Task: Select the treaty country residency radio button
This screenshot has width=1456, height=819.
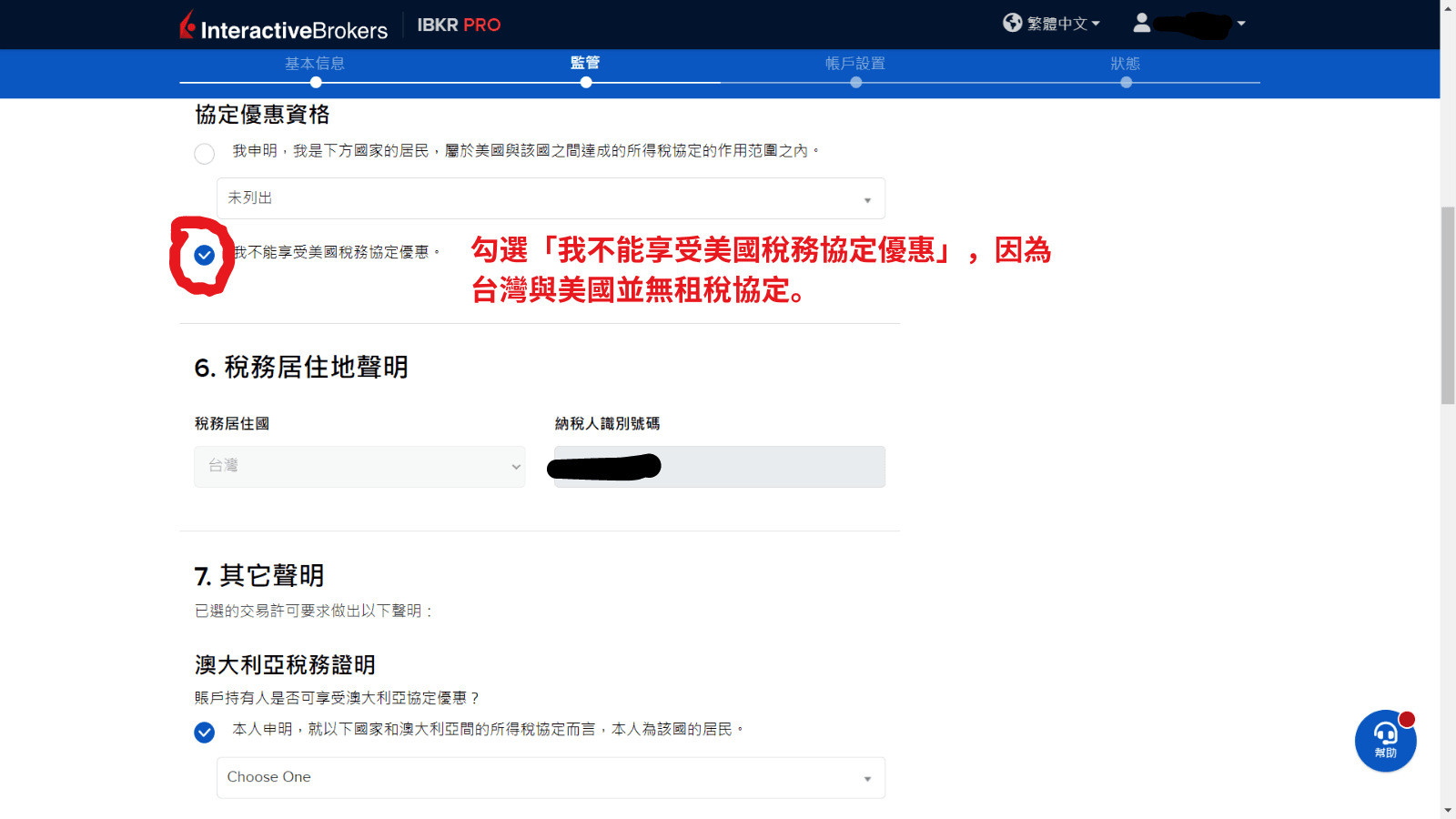Action: coord(204,153)
